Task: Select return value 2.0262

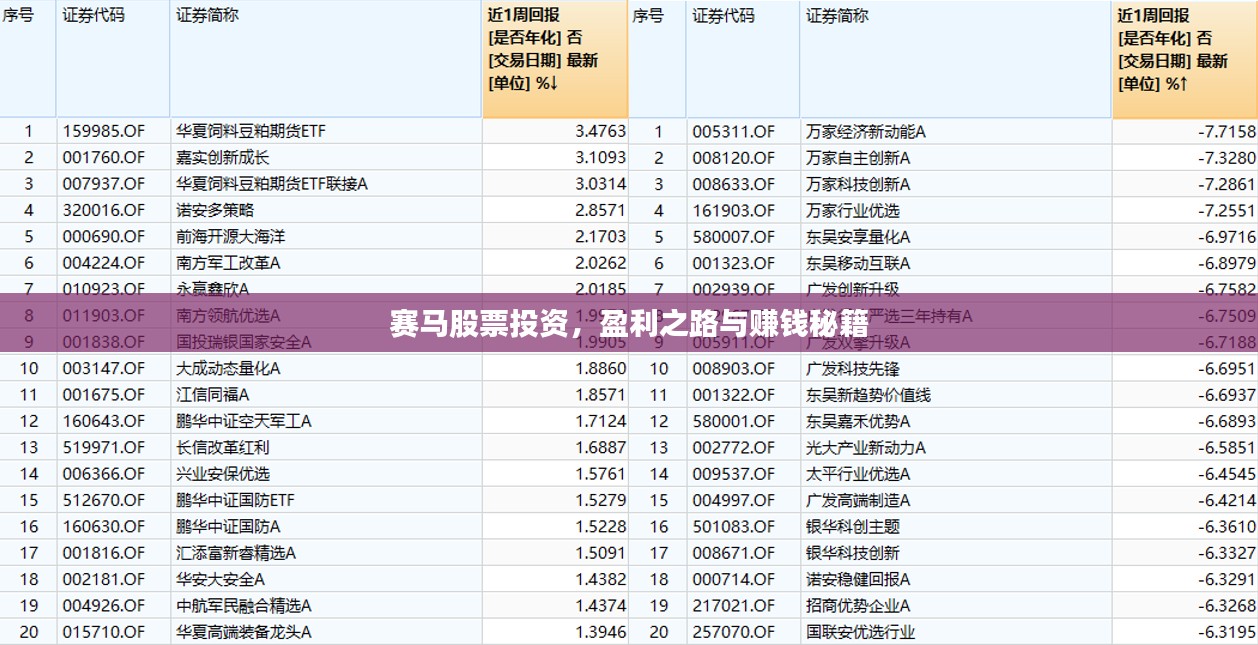Action: [x=600, y=263]
